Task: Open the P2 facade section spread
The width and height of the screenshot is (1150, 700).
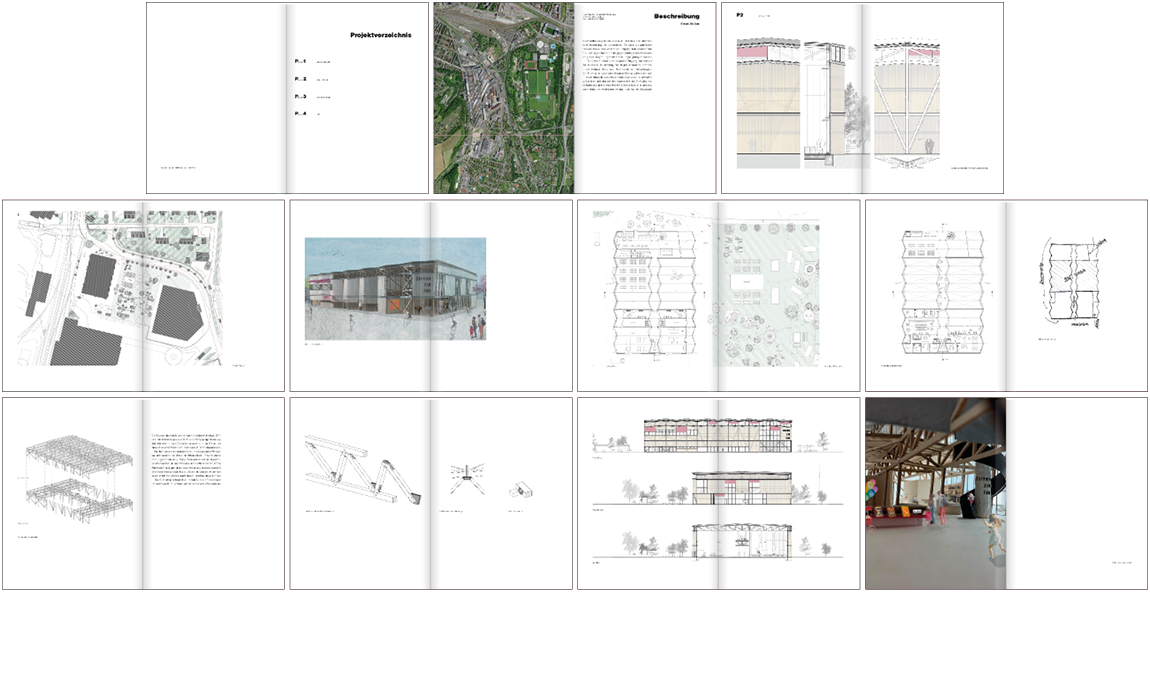Action: coord(861,100)
